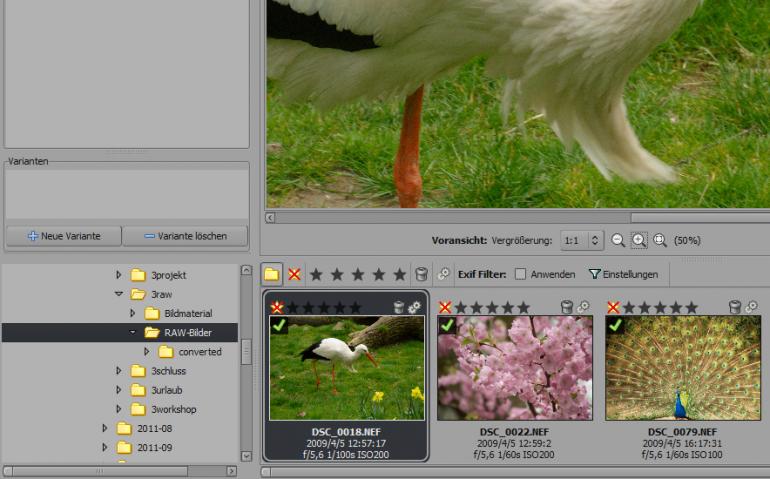Select the peacock thumbnail DSC_0079.NEF
Screen dimensions: 770x479
point(683,368)
